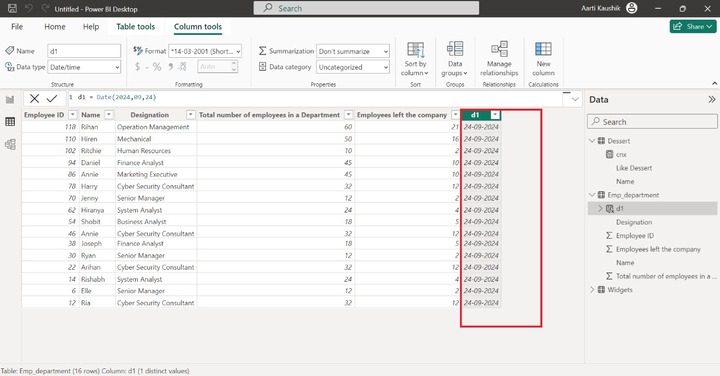Switch to Model view icon in sidebar
The image size is (720, 376).
pos(10,144)
